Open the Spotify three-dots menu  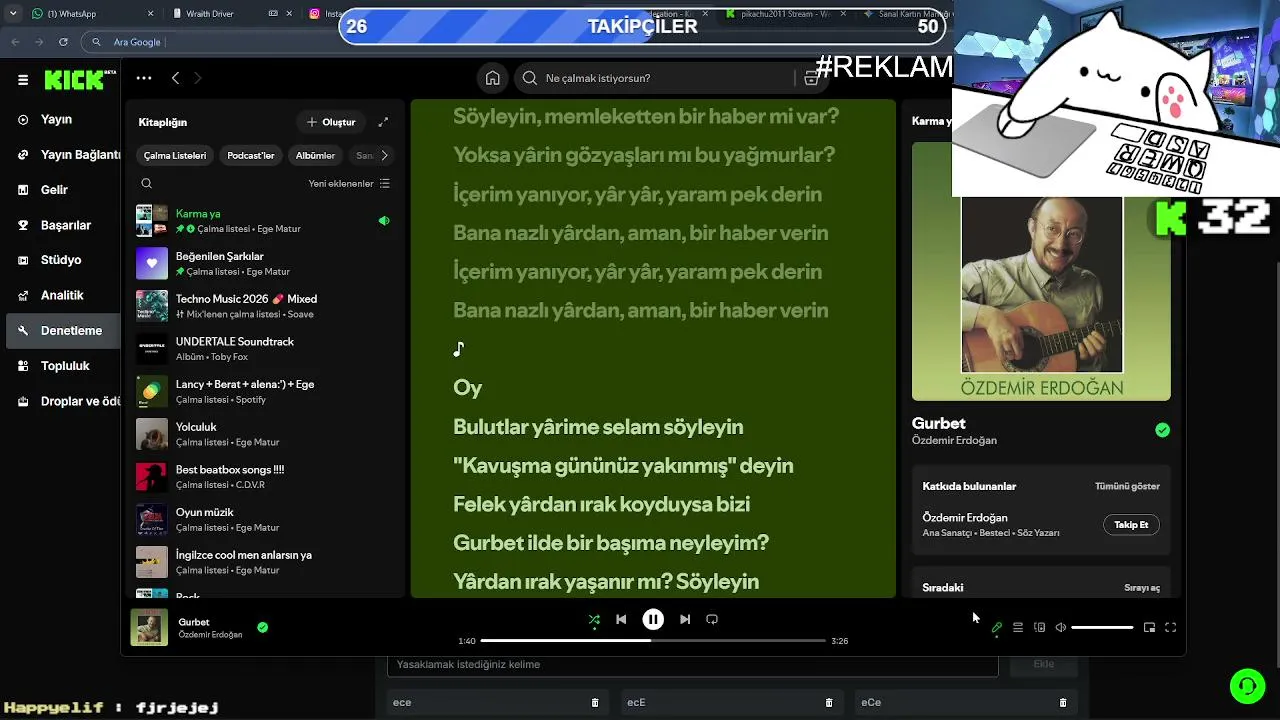click(x=144, y=78)
